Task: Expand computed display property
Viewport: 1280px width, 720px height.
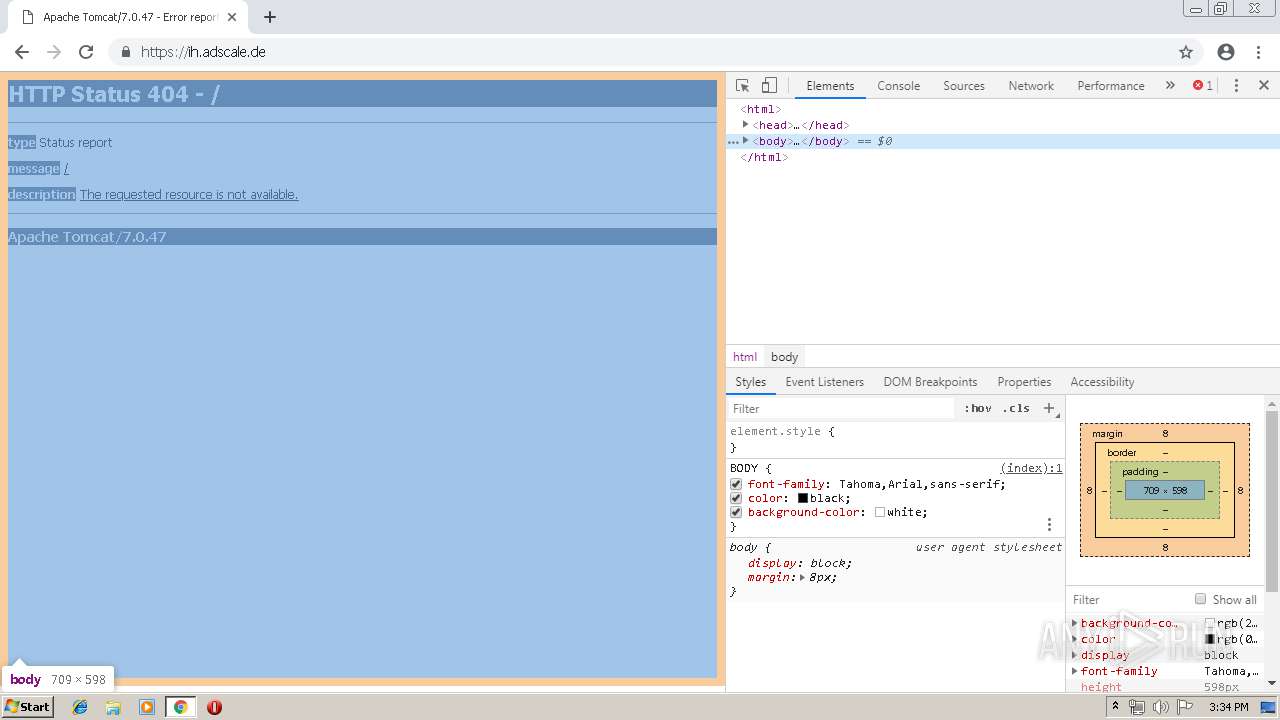Action: (x=1075, y=655)
